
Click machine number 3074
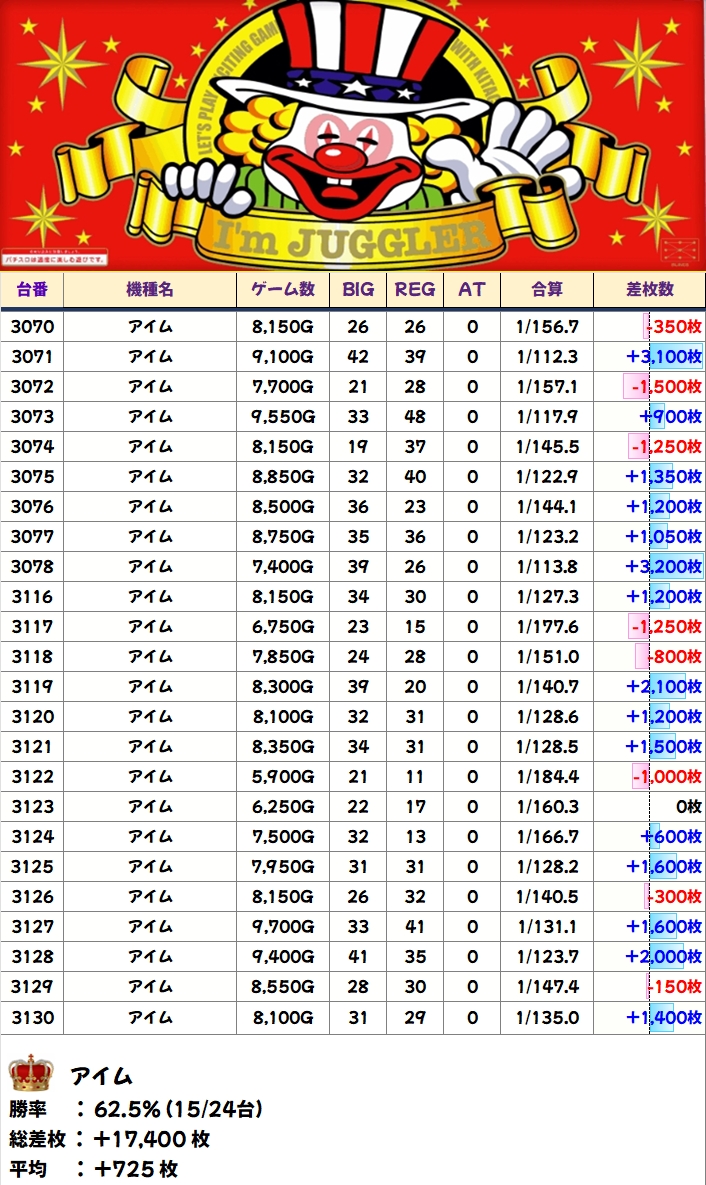[x=33, y=447]
